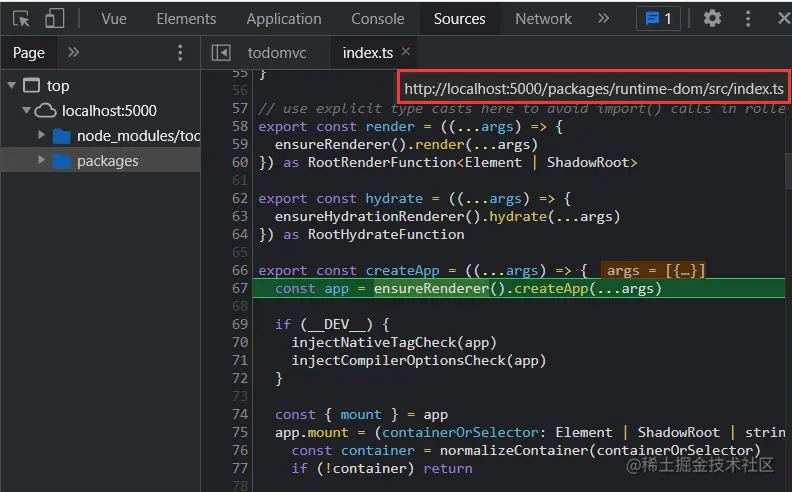Viewport: 792px width, 492px height.
Task: Switch to the Vue tab
Action: [114, 19]
